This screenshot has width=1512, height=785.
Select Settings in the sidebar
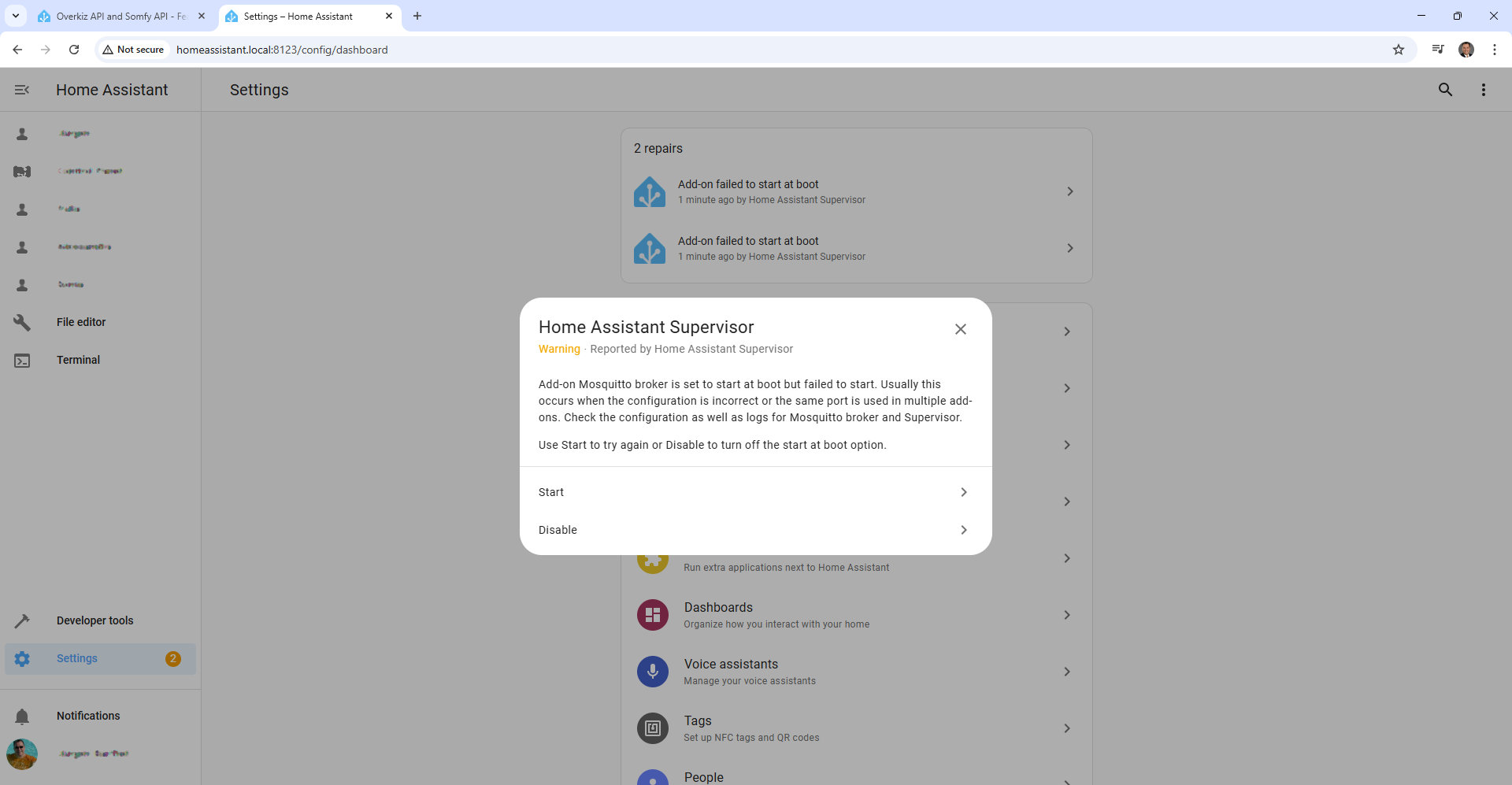coord(100,658)
